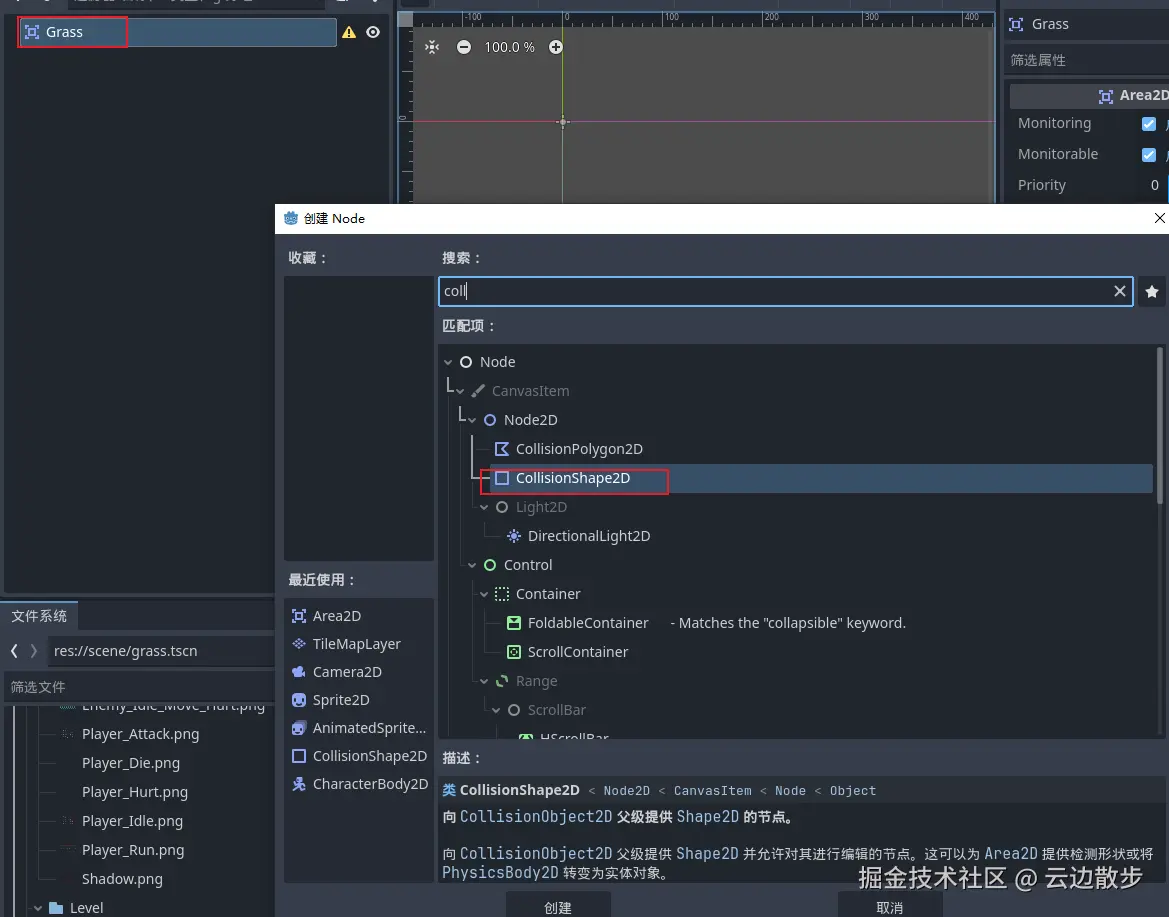Collapse the Node2D branch
The image size is (1169, 917).
pyautogui.click(x=472, y=420)
